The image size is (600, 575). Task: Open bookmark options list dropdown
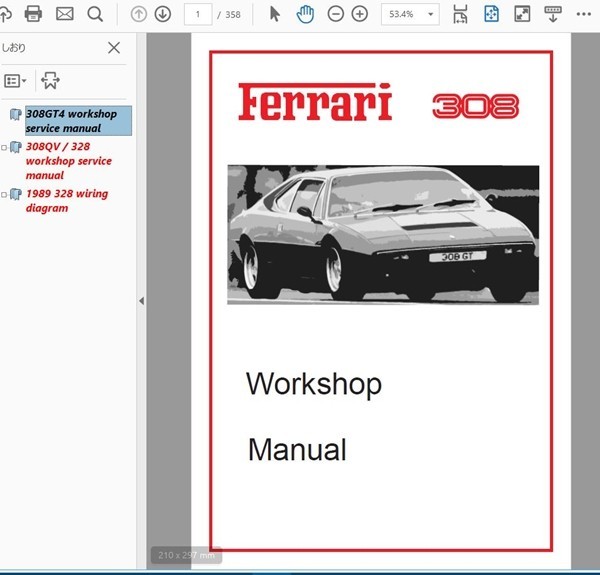pos(15,81)
